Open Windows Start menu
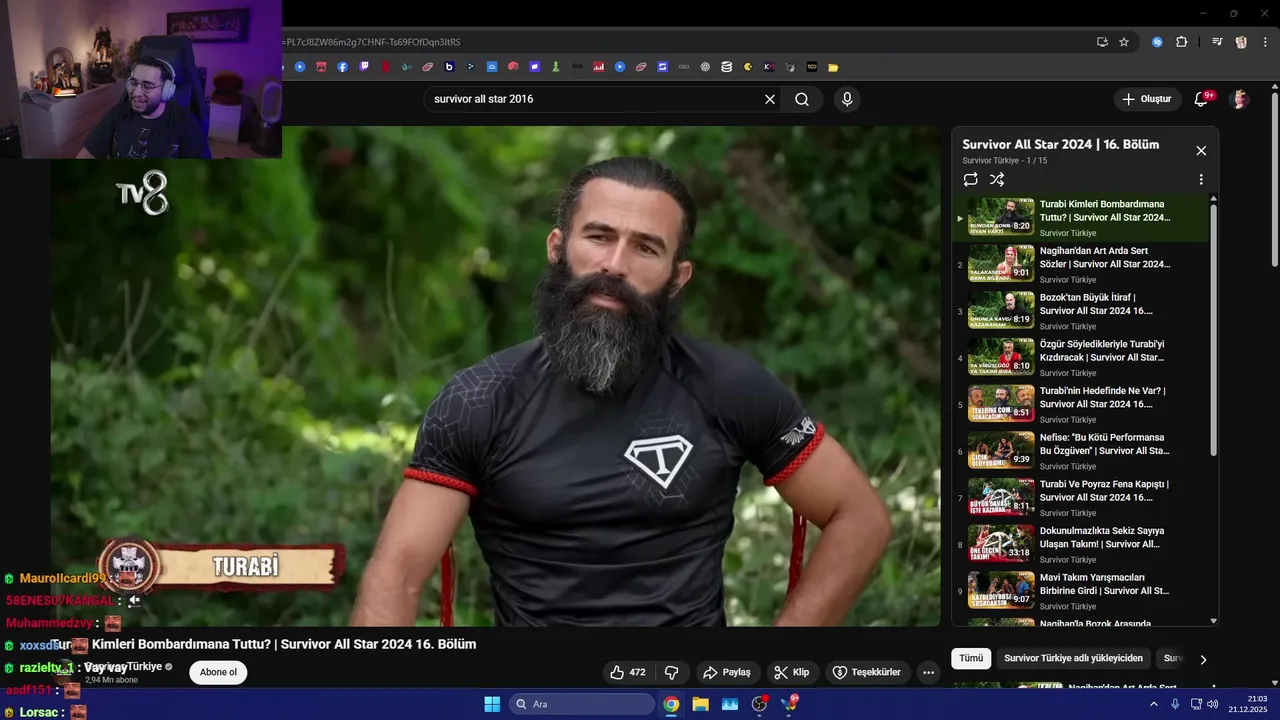 pos(492,704)
